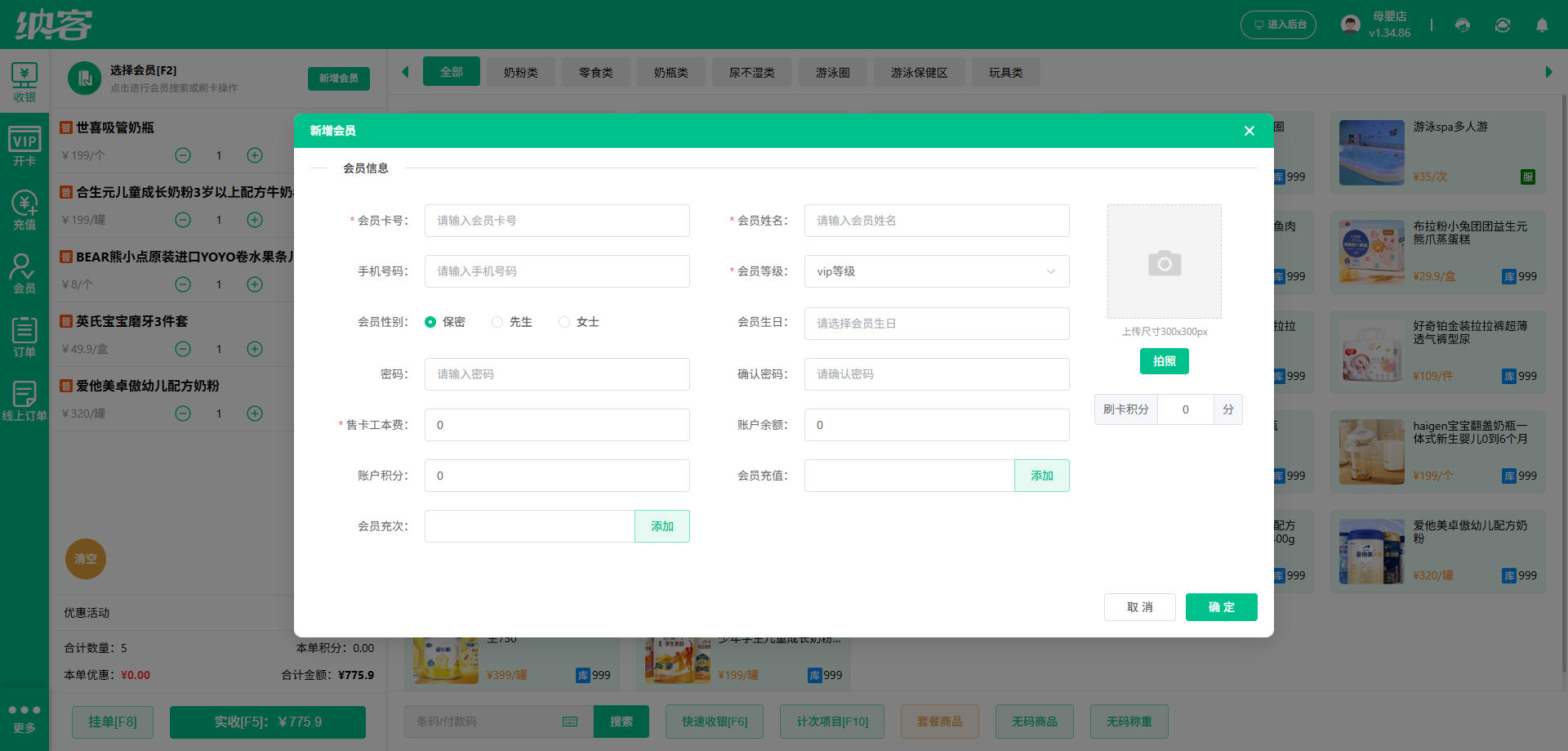Click 添加 next to 会员充次
Viewport: 1568px width, 751px height.
coord(662,526)
